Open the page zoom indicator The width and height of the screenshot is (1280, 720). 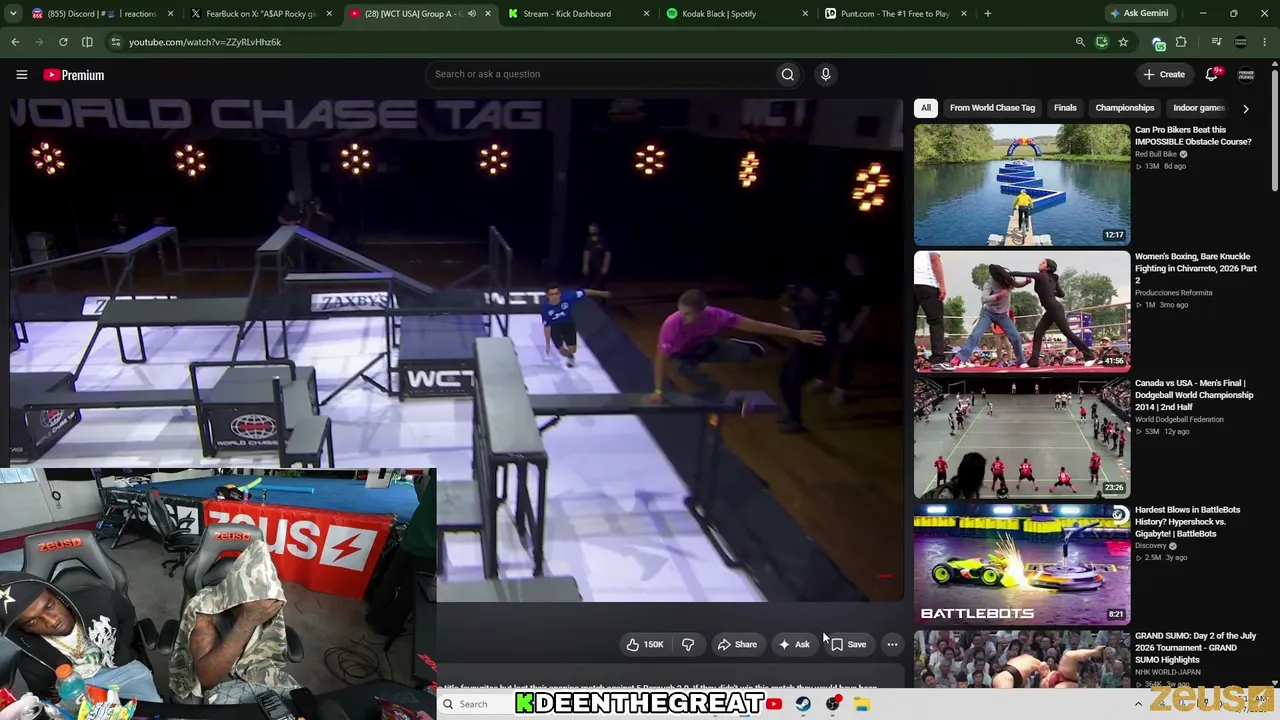1080,42
